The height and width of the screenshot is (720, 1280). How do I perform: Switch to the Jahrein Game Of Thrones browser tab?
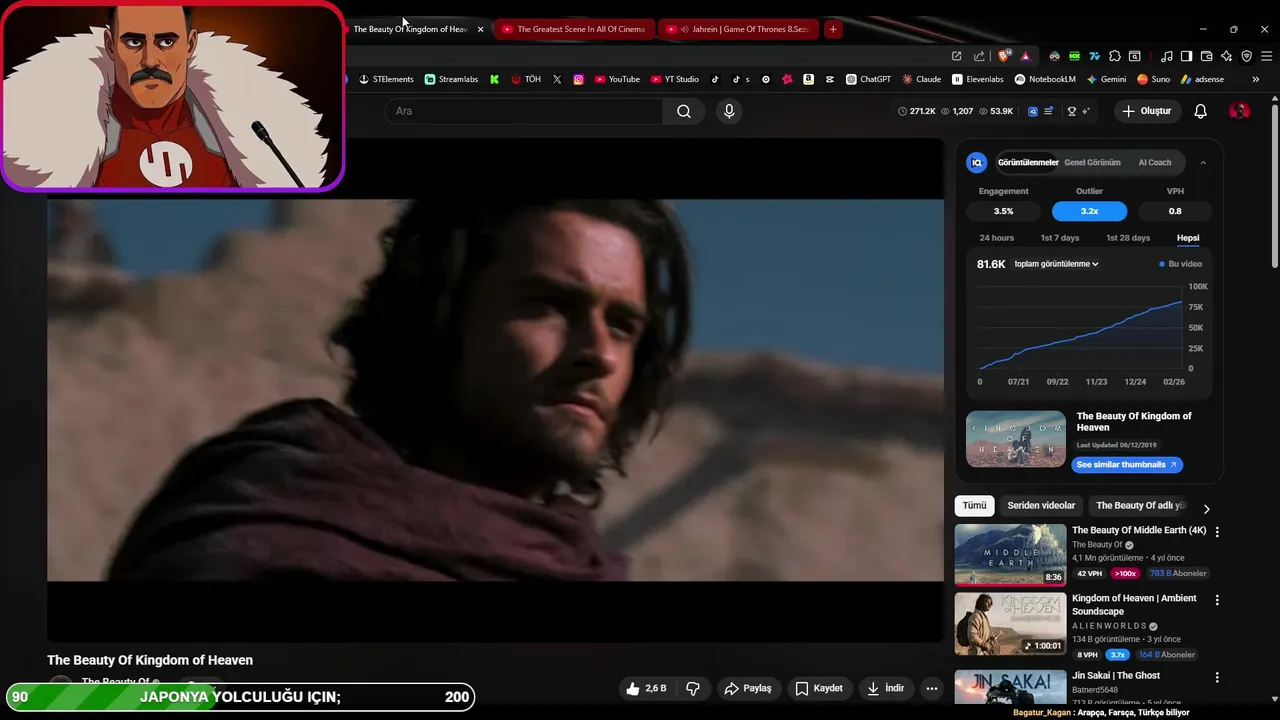(x=738, y=29)
